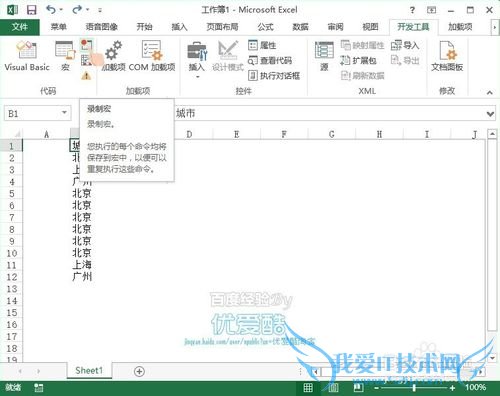Open COM 加载项 dialog
Viewport: 500px width, 396px height.
tap(152, 55)
